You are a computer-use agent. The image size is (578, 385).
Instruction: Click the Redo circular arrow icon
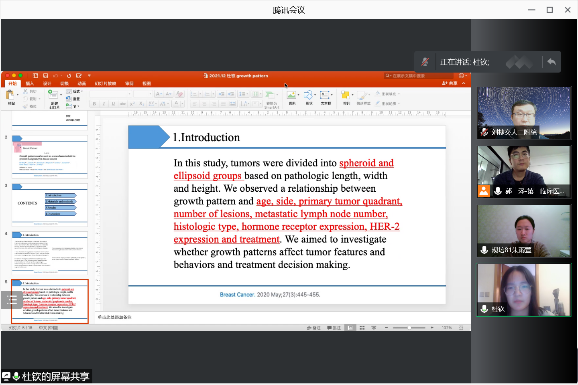(x=69, y=76)
